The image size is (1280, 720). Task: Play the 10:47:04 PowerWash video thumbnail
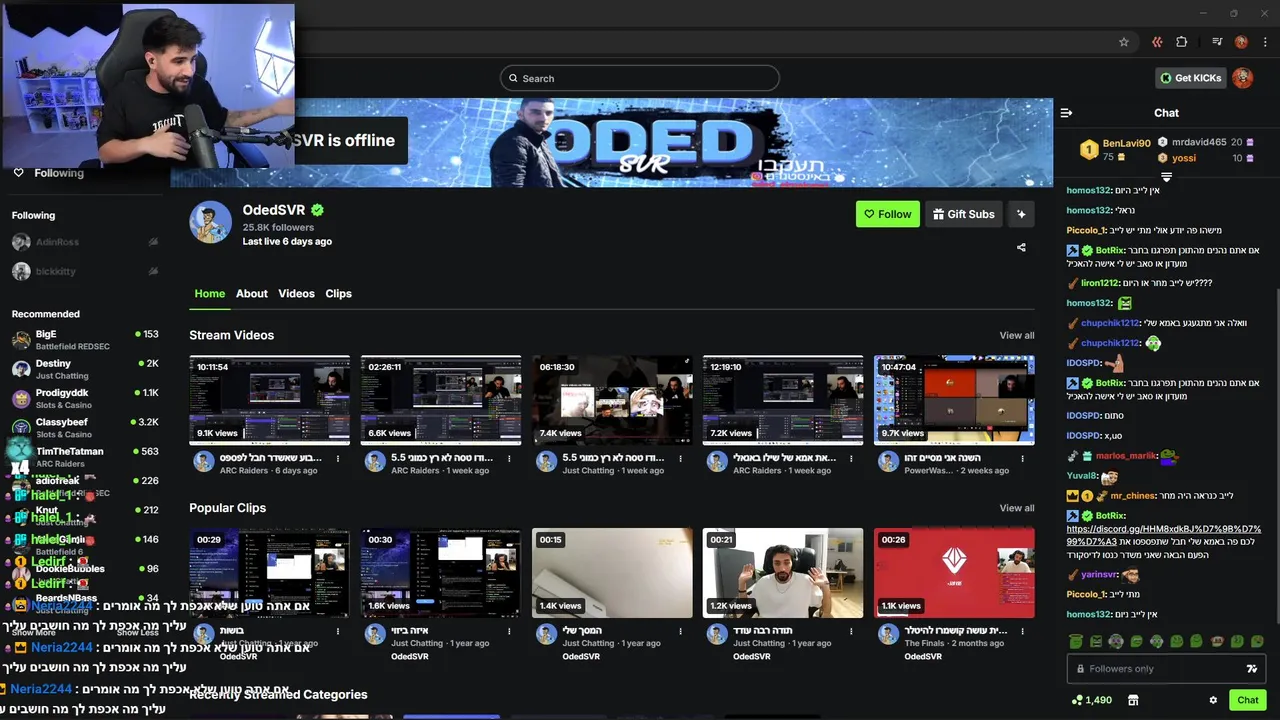click(x=954, y=400)
